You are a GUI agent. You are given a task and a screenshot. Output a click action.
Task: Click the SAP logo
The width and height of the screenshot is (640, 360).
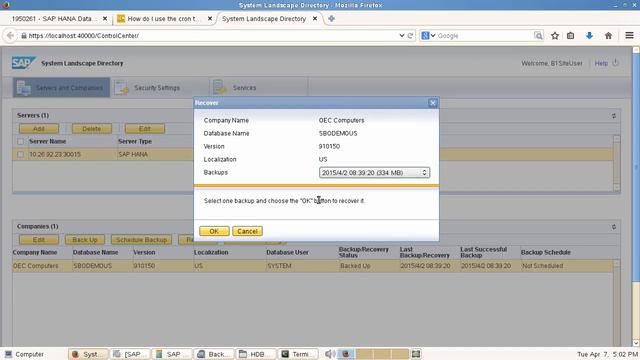[x=23, y=63]
